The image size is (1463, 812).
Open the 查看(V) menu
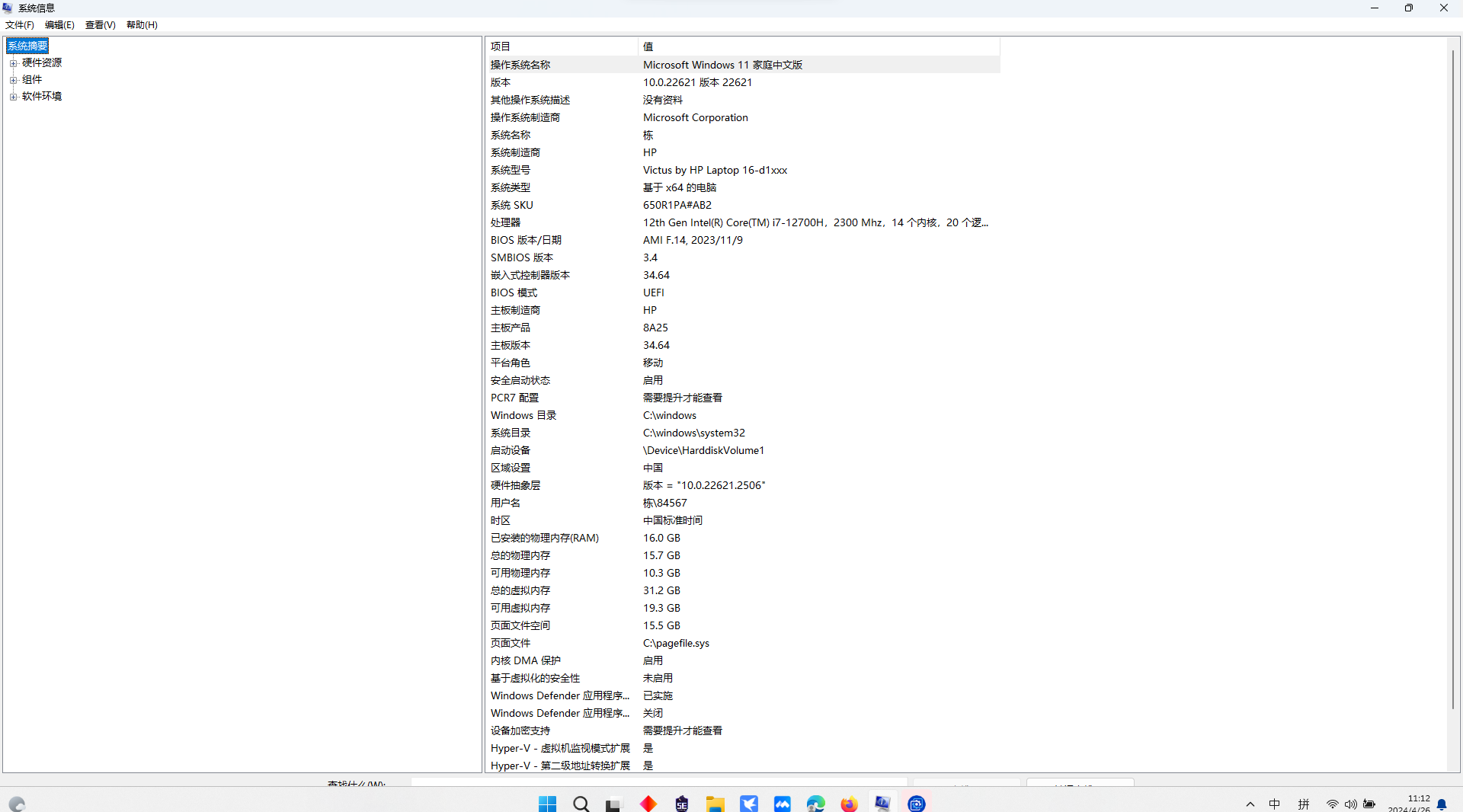100,25
